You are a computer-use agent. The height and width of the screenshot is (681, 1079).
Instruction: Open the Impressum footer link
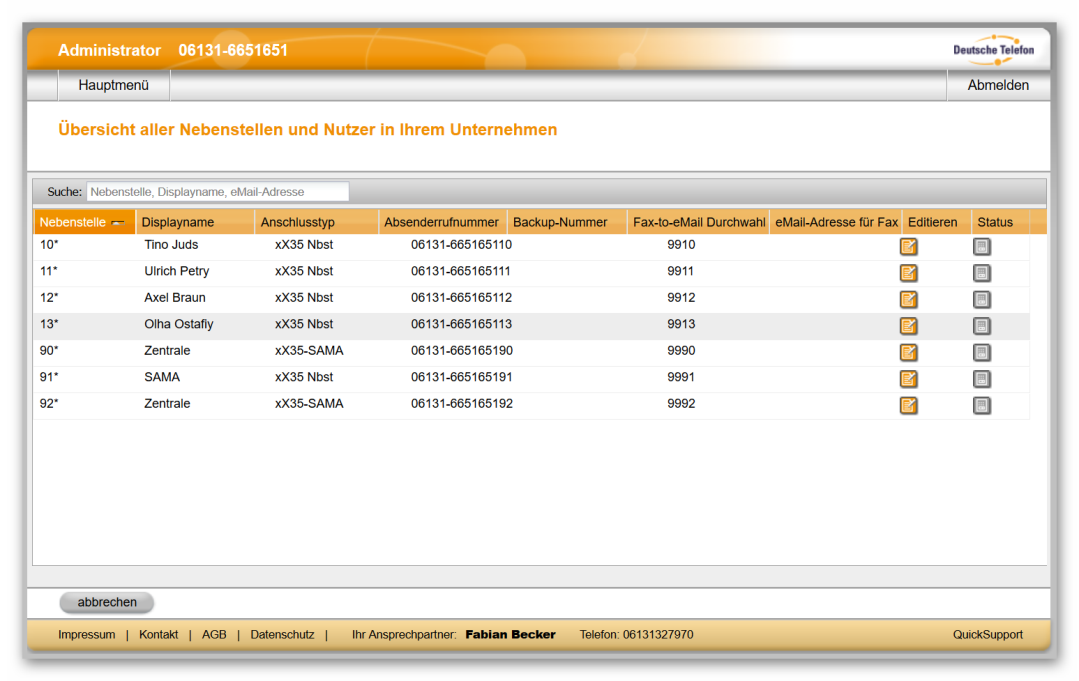86,635
